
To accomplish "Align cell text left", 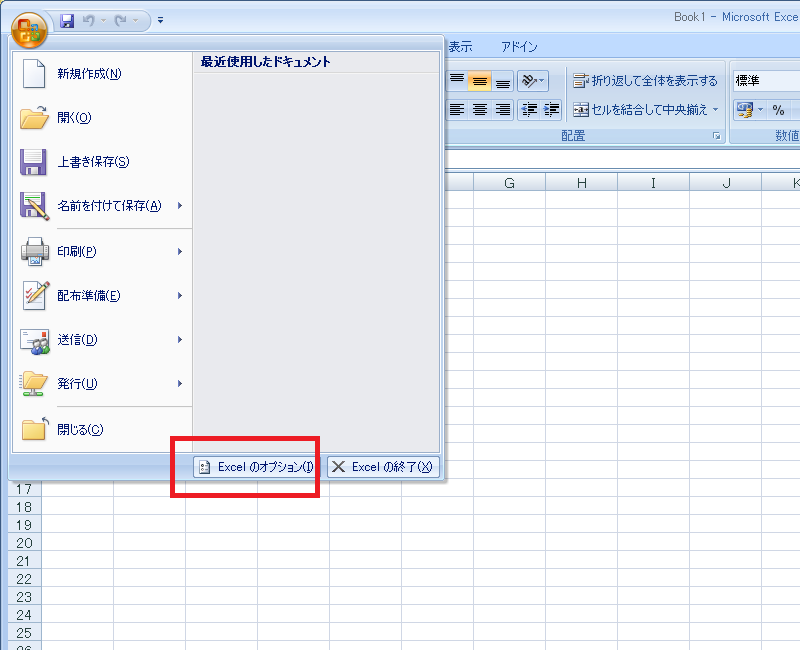I will pyautogui.click(x=457, y=110).
